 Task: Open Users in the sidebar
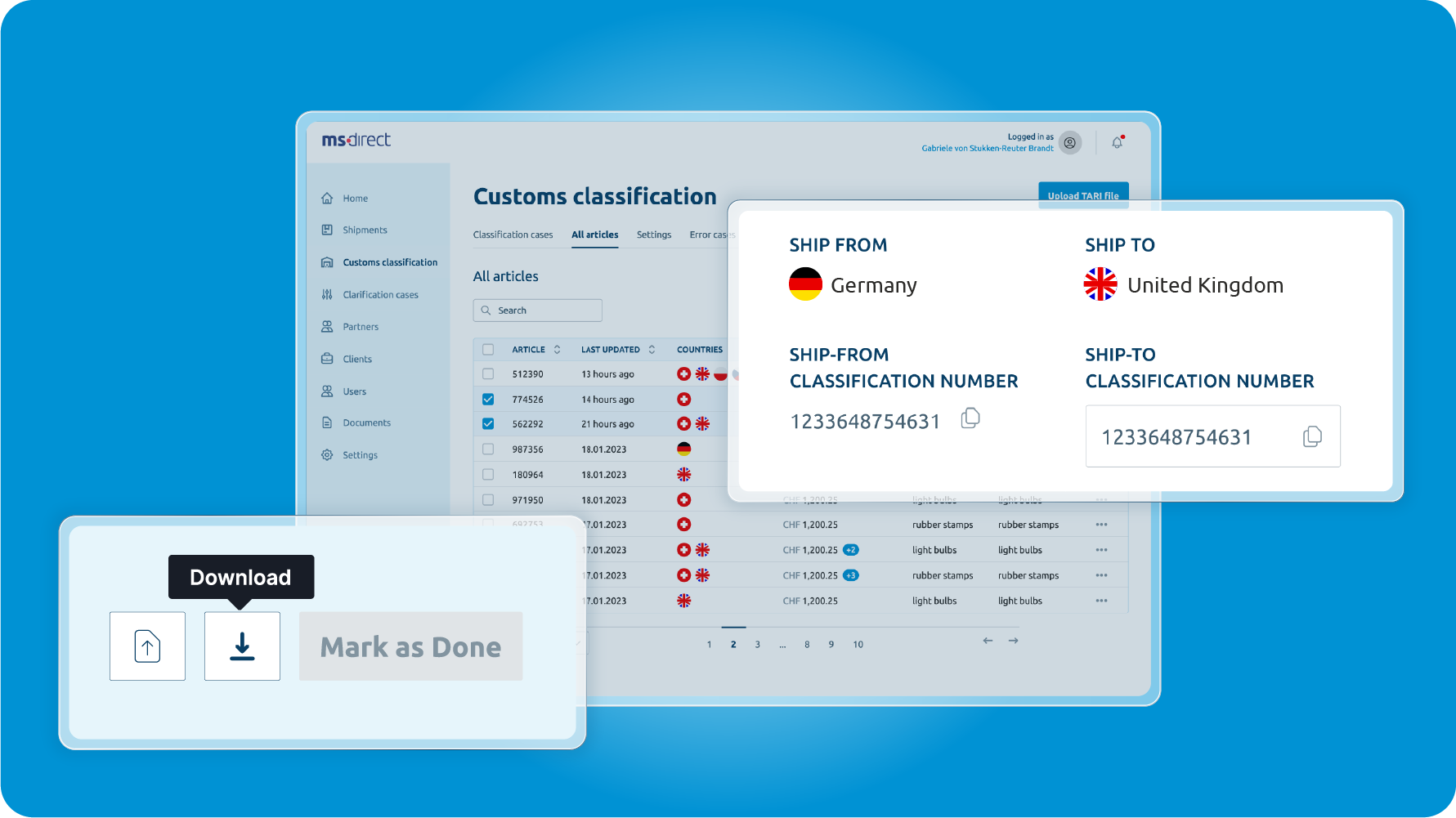[x=355, y=391]
